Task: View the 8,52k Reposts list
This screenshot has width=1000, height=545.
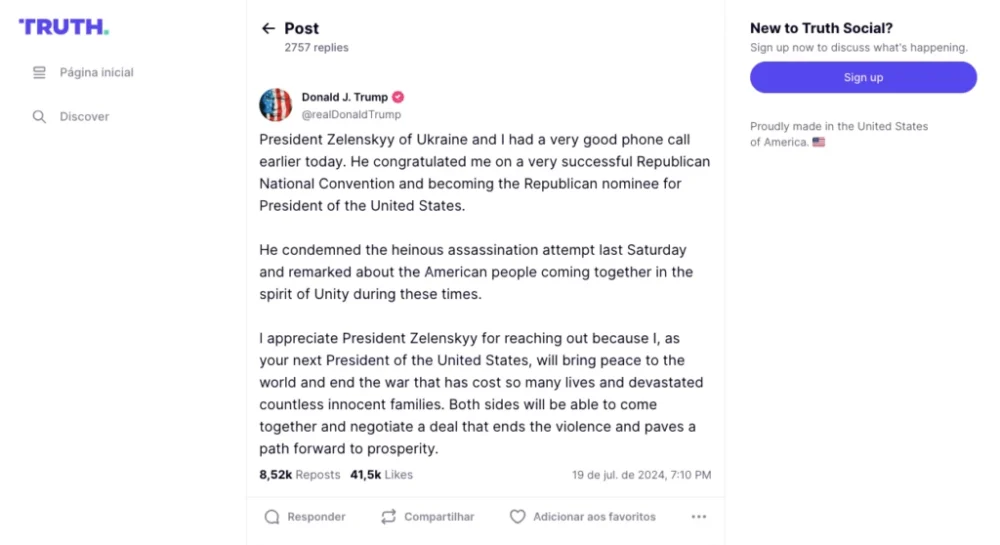Action: click(x=299, y=475)
